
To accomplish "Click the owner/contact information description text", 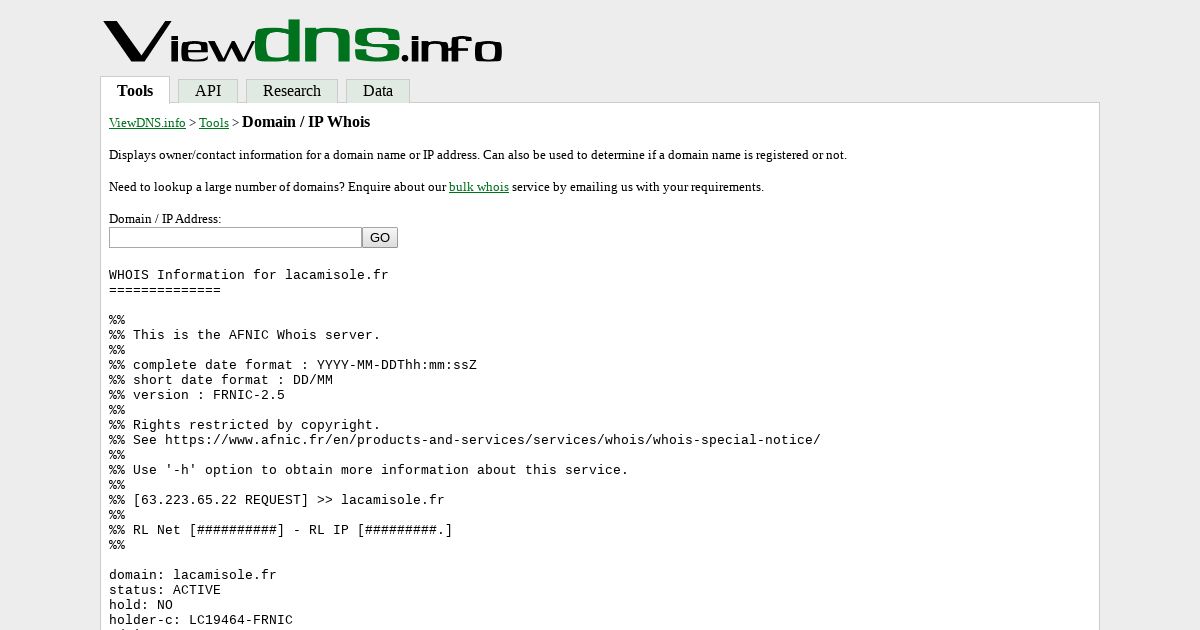I will 478,155.
